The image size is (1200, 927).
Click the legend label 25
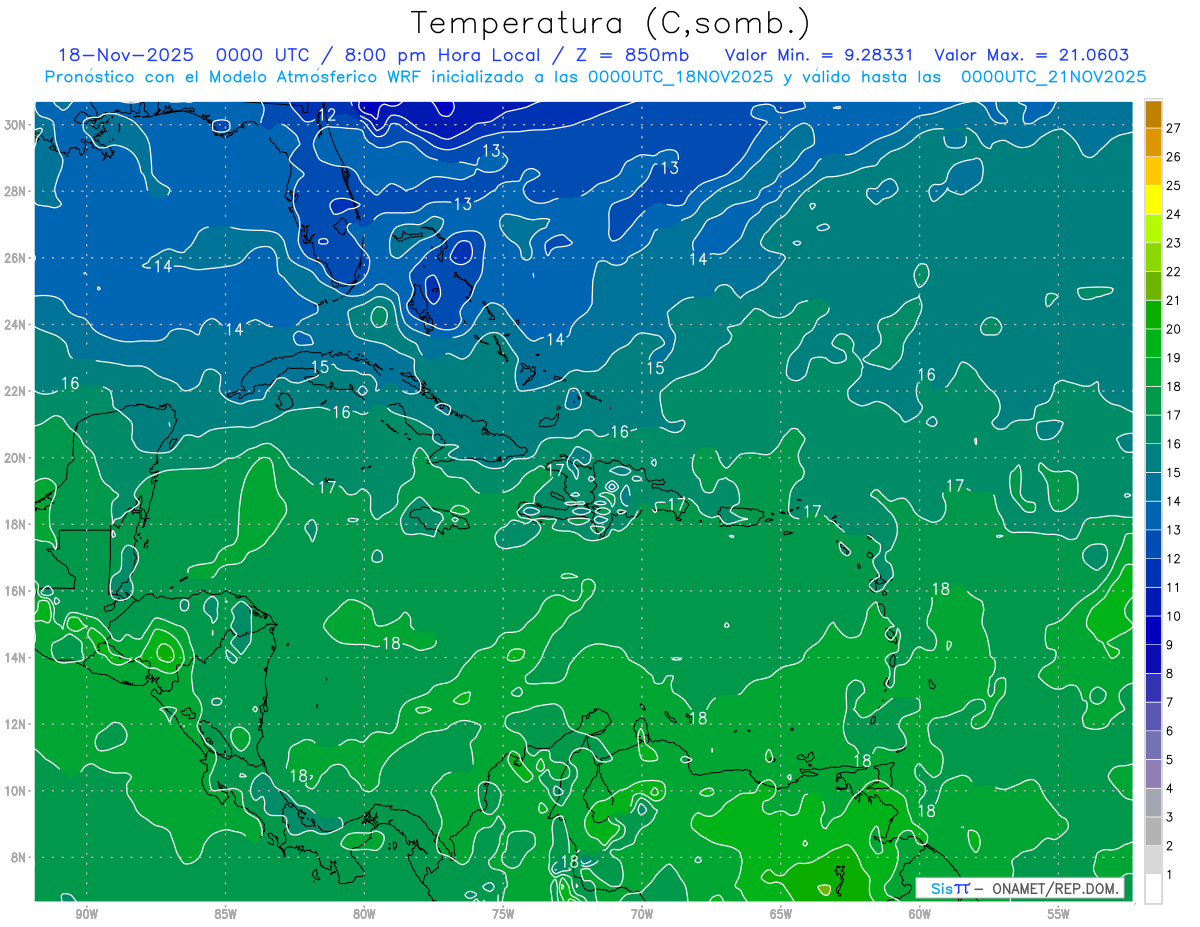pos(1173,185)
